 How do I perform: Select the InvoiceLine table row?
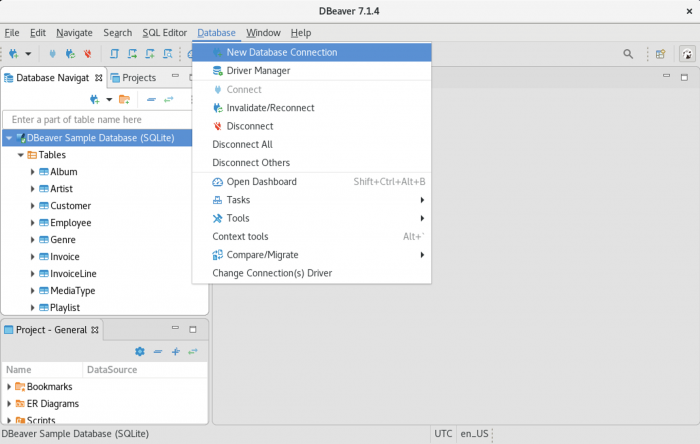pos(104,274)
